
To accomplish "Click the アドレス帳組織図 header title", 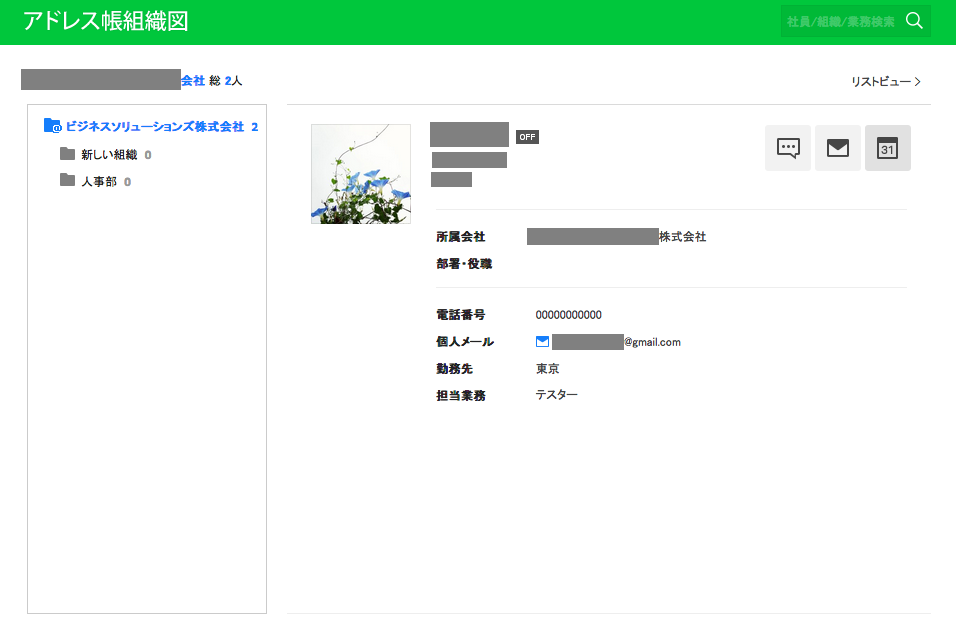I will [106, 21].
